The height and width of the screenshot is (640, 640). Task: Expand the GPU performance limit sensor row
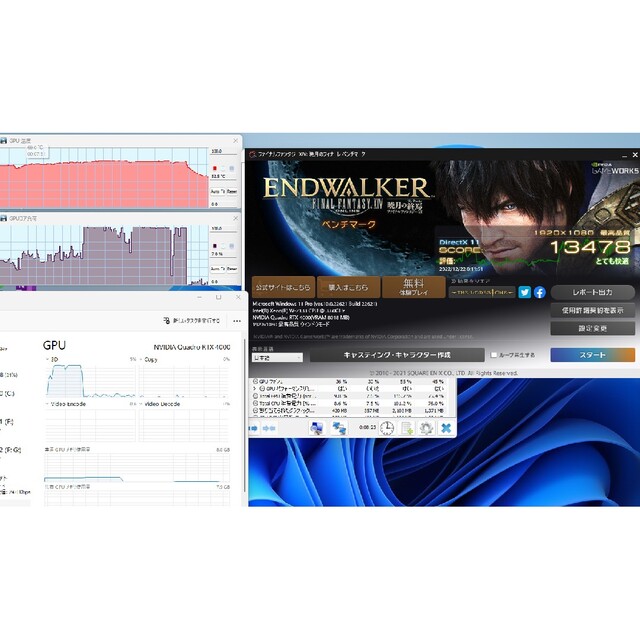click(x=255, y=389)
